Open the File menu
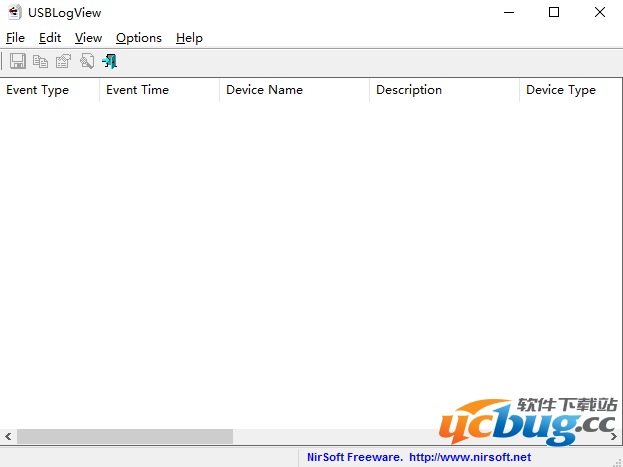The image size is (623, 467). 15,38
